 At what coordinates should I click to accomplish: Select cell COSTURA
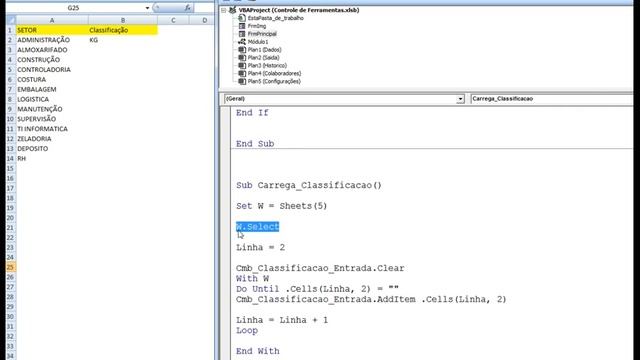coord(52,80)
